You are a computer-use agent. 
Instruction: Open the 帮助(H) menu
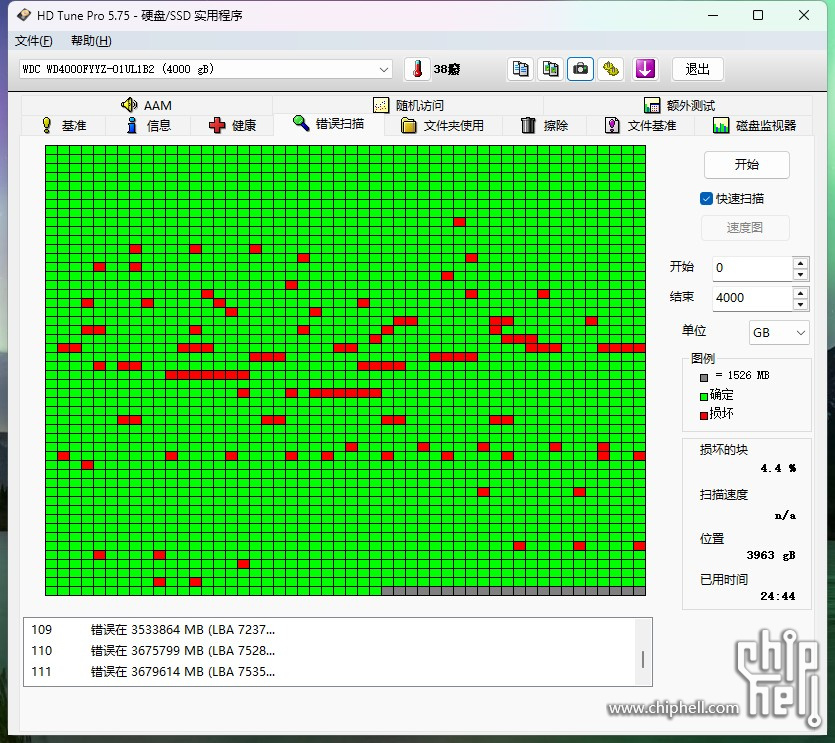pos(91,41)
